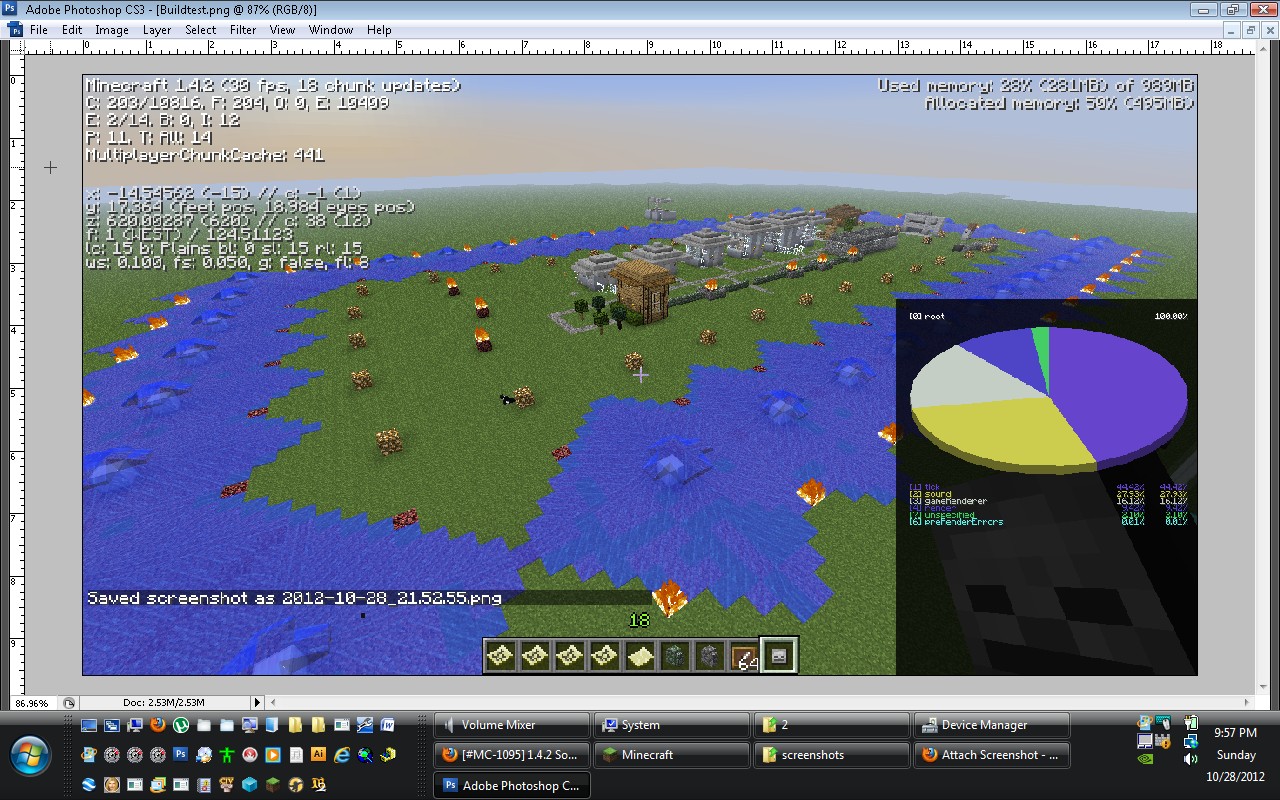Open the Window menu
This screenshot has width=1280, height=800.
click(330, 30)
